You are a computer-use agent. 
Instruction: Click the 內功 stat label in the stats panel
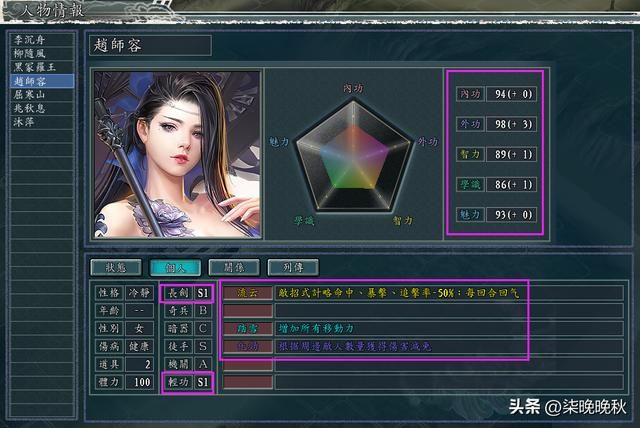pyautogui.click(x=470, y=94)
